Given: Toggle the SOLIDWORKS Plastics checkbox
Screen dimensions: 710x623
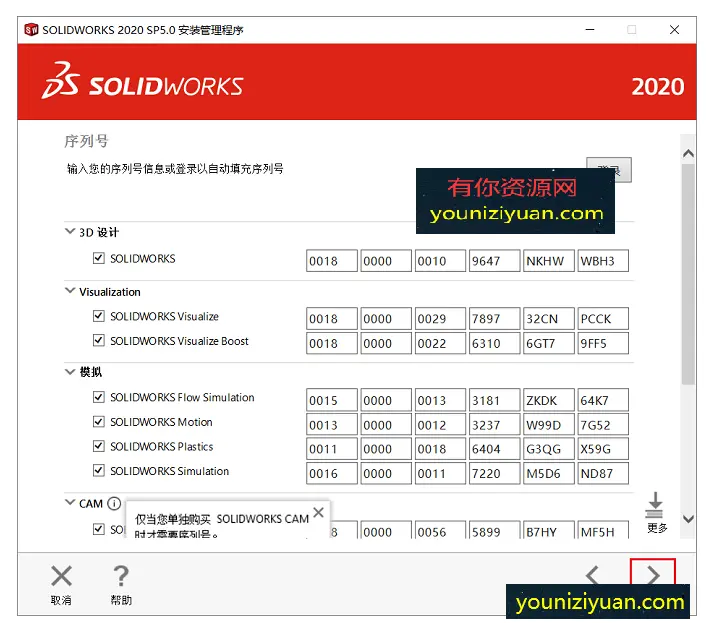Looking at the screenshot, I should click(x=98, y=446).
